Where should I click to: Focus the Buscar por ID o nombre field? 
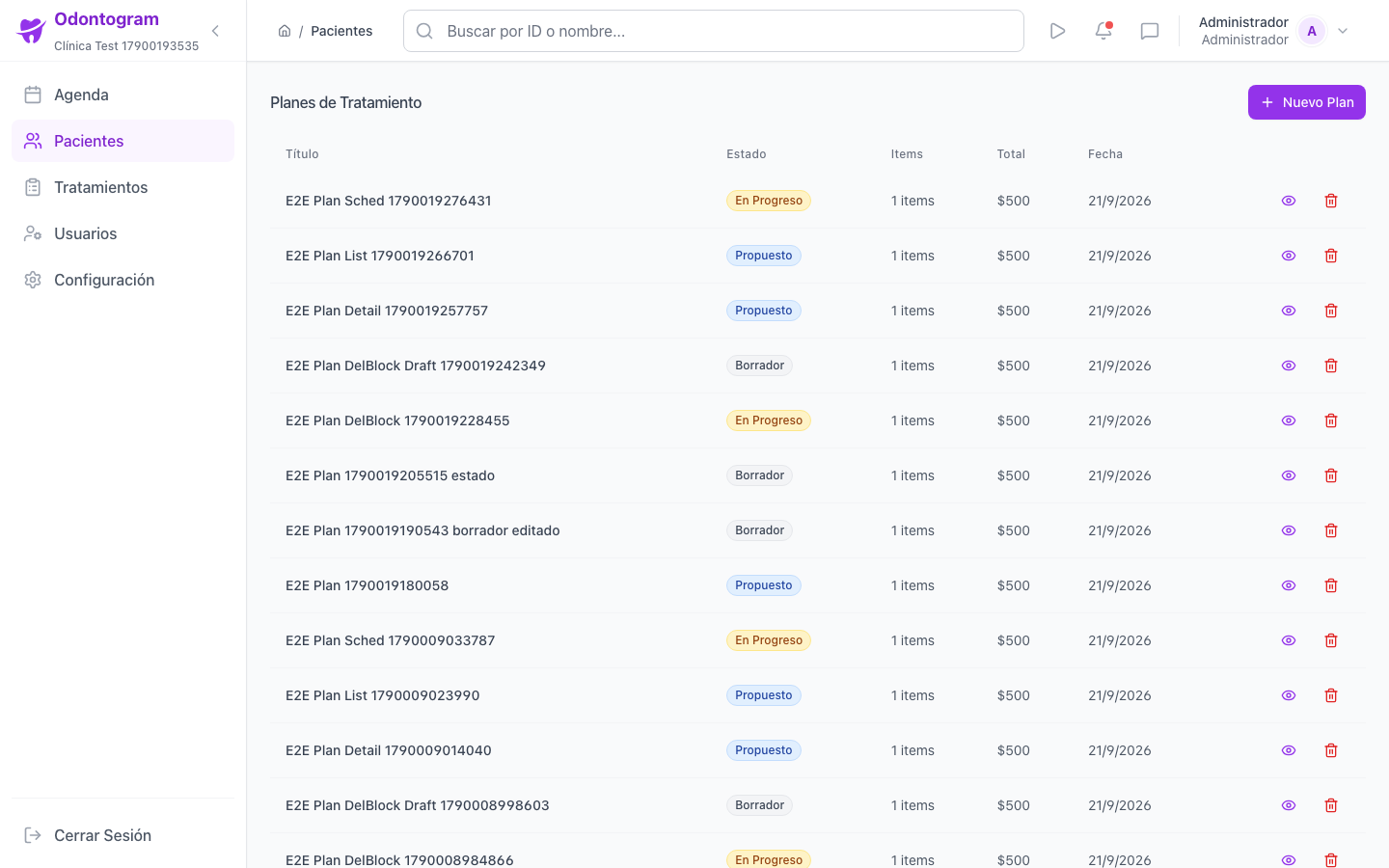(714, 31)
